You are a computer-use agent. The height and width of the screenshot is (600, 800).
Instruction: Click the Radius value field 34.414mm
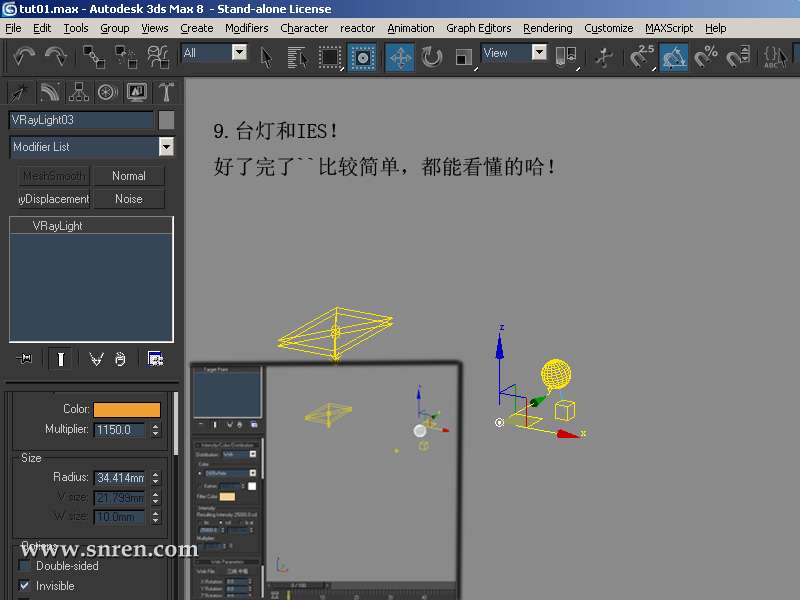[x=120, y=478]
